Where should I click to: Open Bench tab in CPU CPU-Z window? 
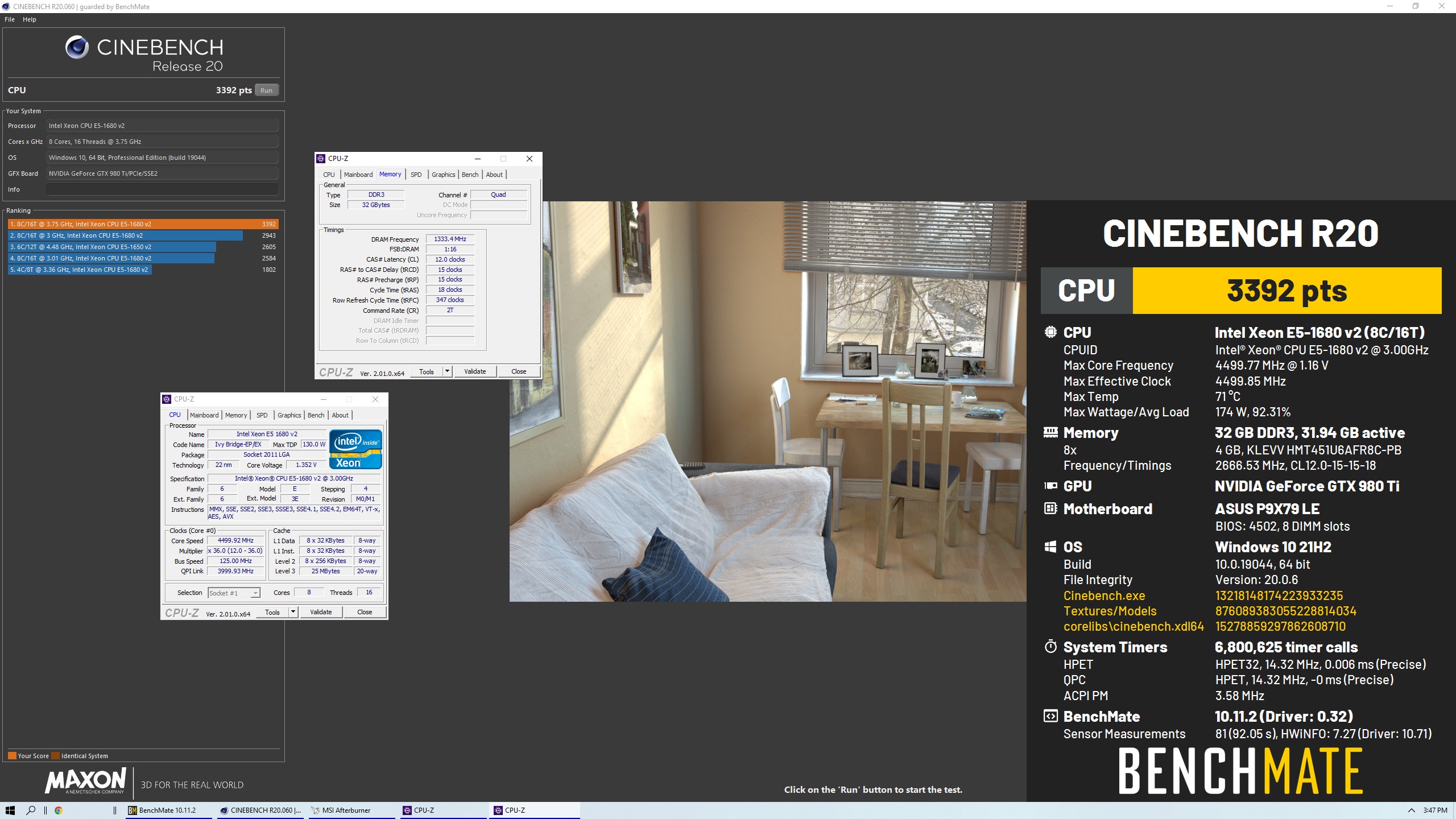point(316,415)
